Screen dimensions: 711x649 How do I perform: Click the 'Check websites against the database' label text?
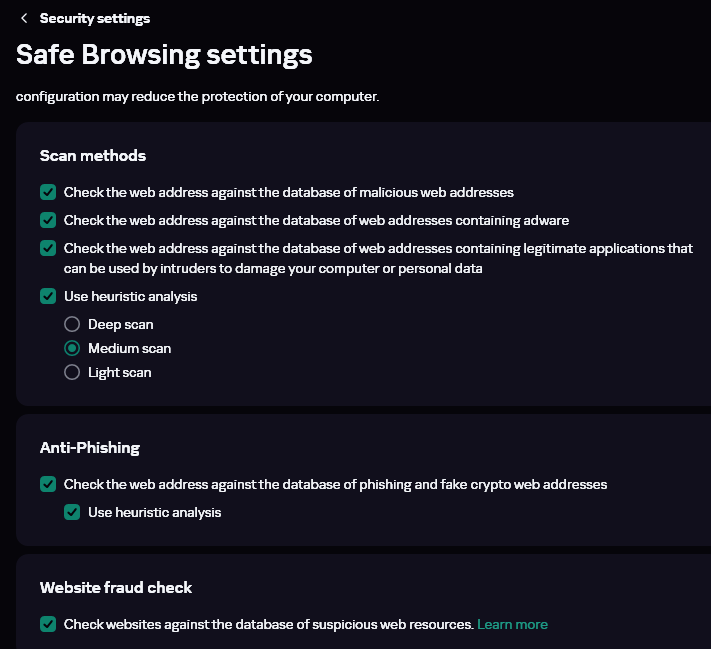coord(268,624)
